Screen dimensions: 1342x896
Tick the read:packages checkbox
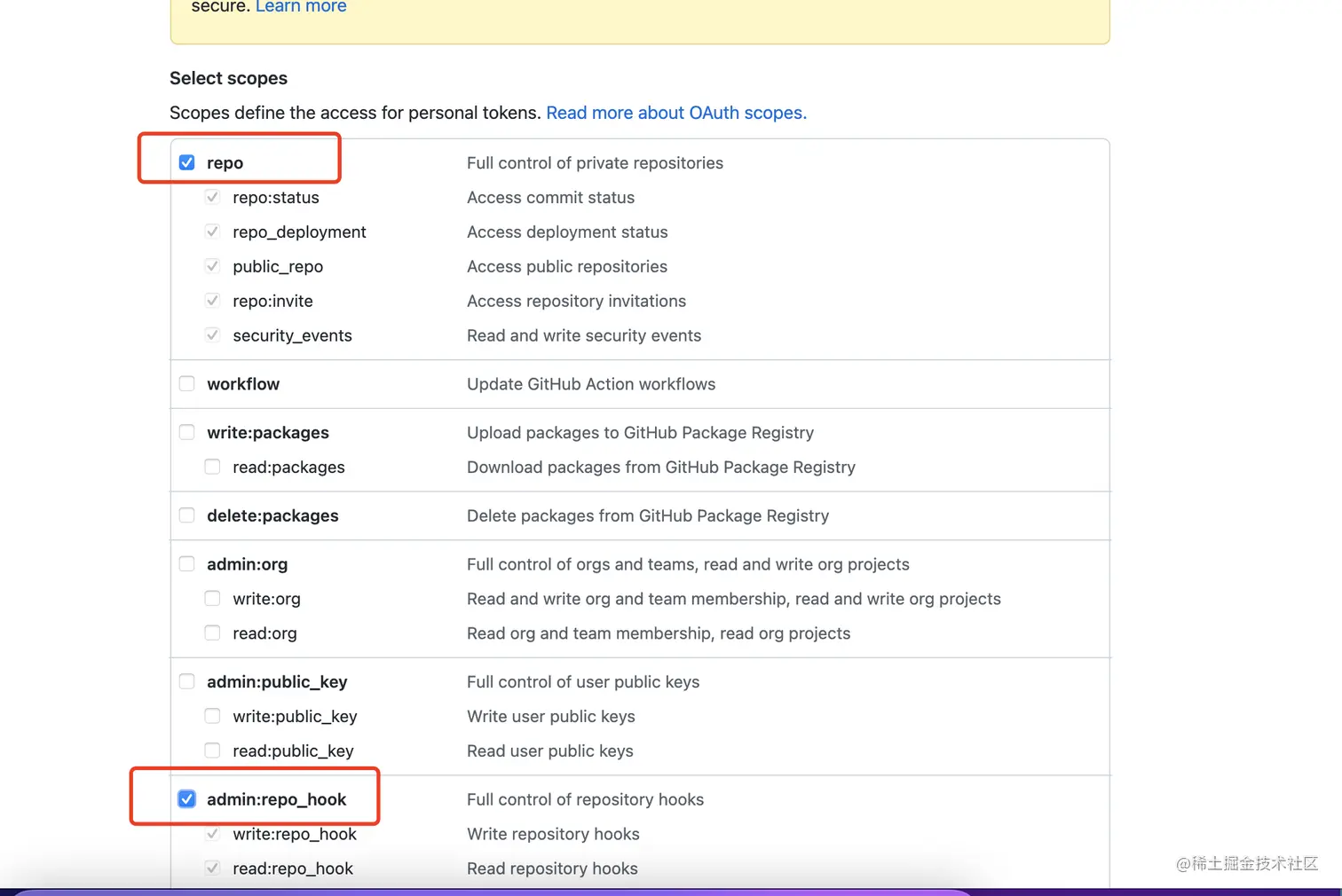(212, 467)
